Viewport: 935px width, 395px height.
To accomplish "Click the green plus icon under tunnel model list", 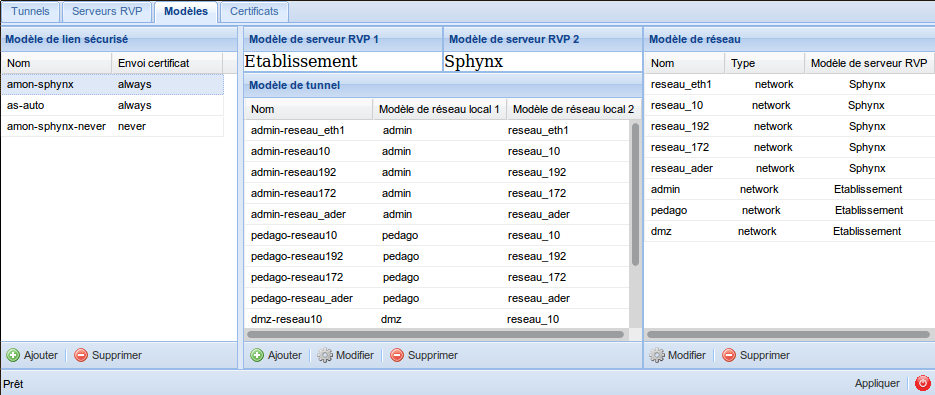I will pos(257,355).
